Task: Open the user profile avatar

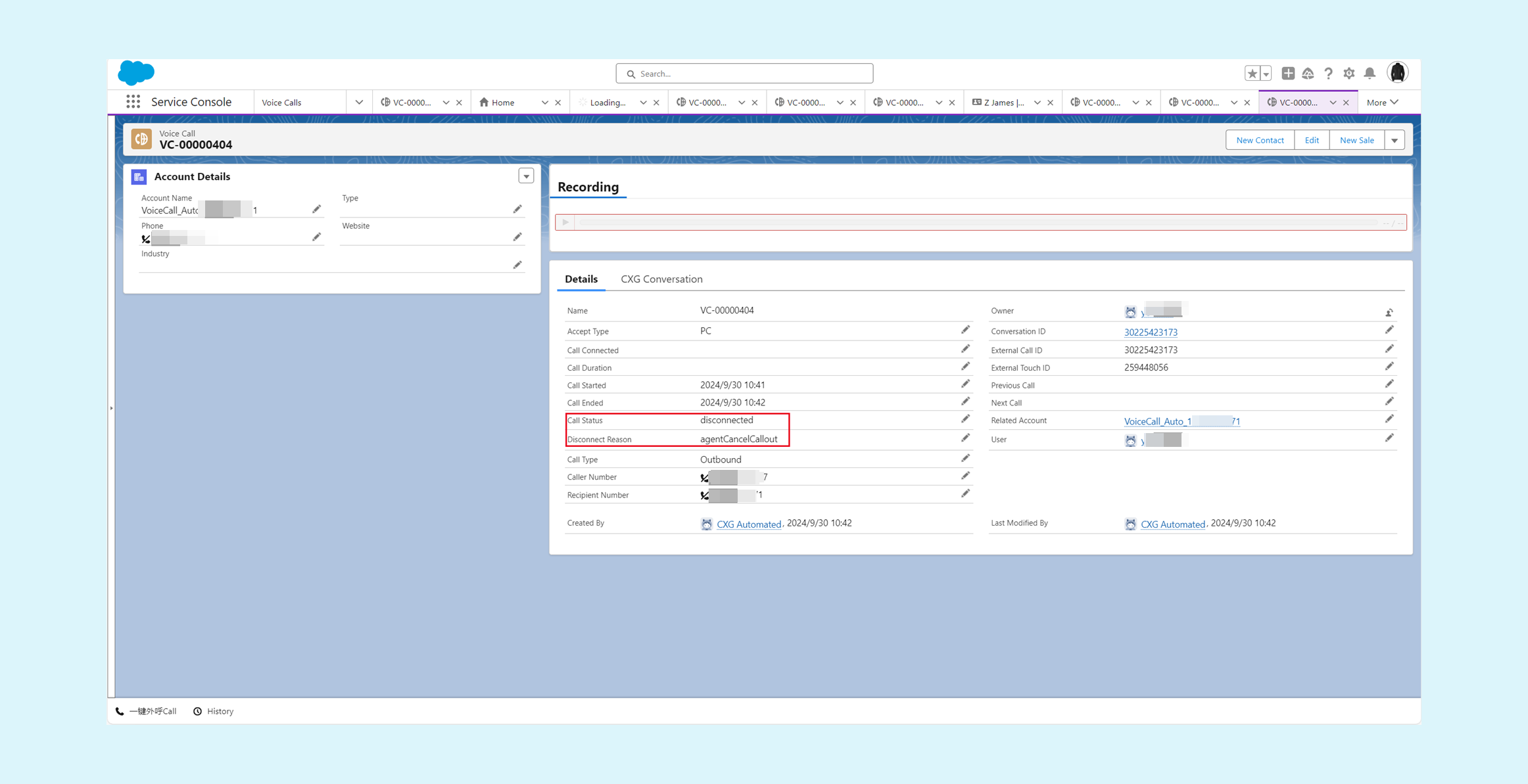Action: coord(1397,72)
